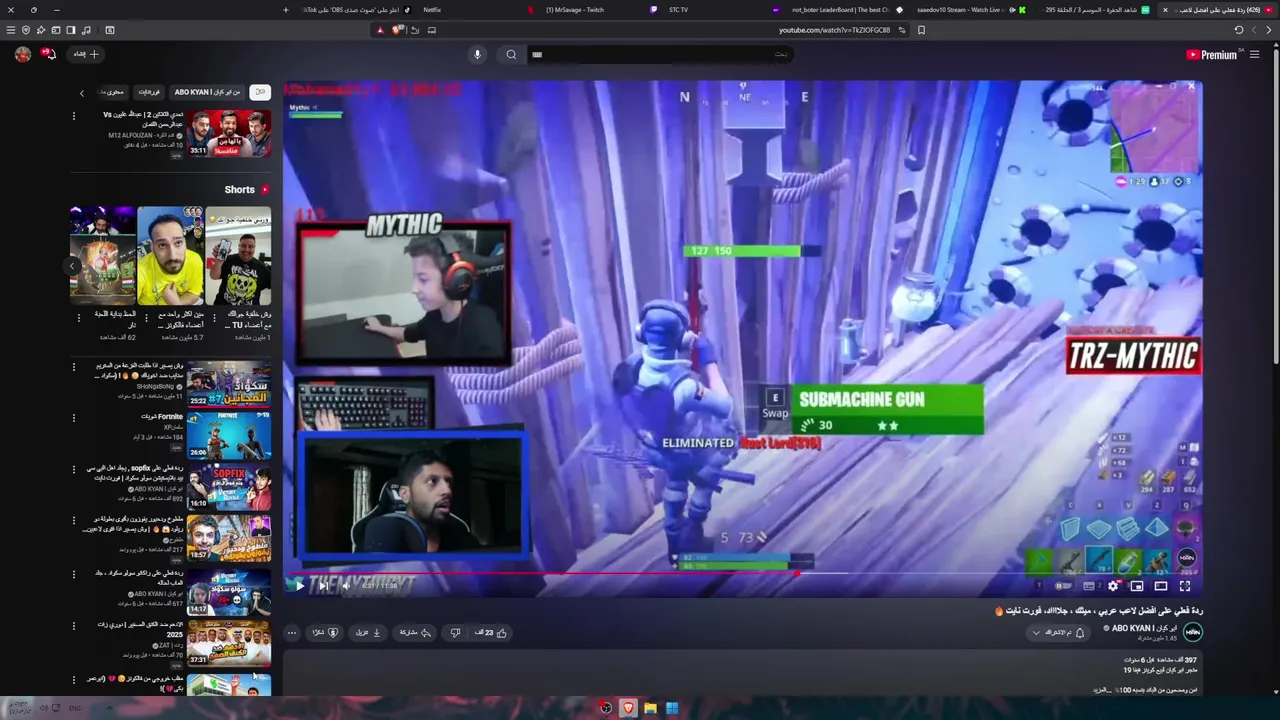Dislike the video with thumbs down
This screenshot has width=1280, height=720.
pos(455,633)
